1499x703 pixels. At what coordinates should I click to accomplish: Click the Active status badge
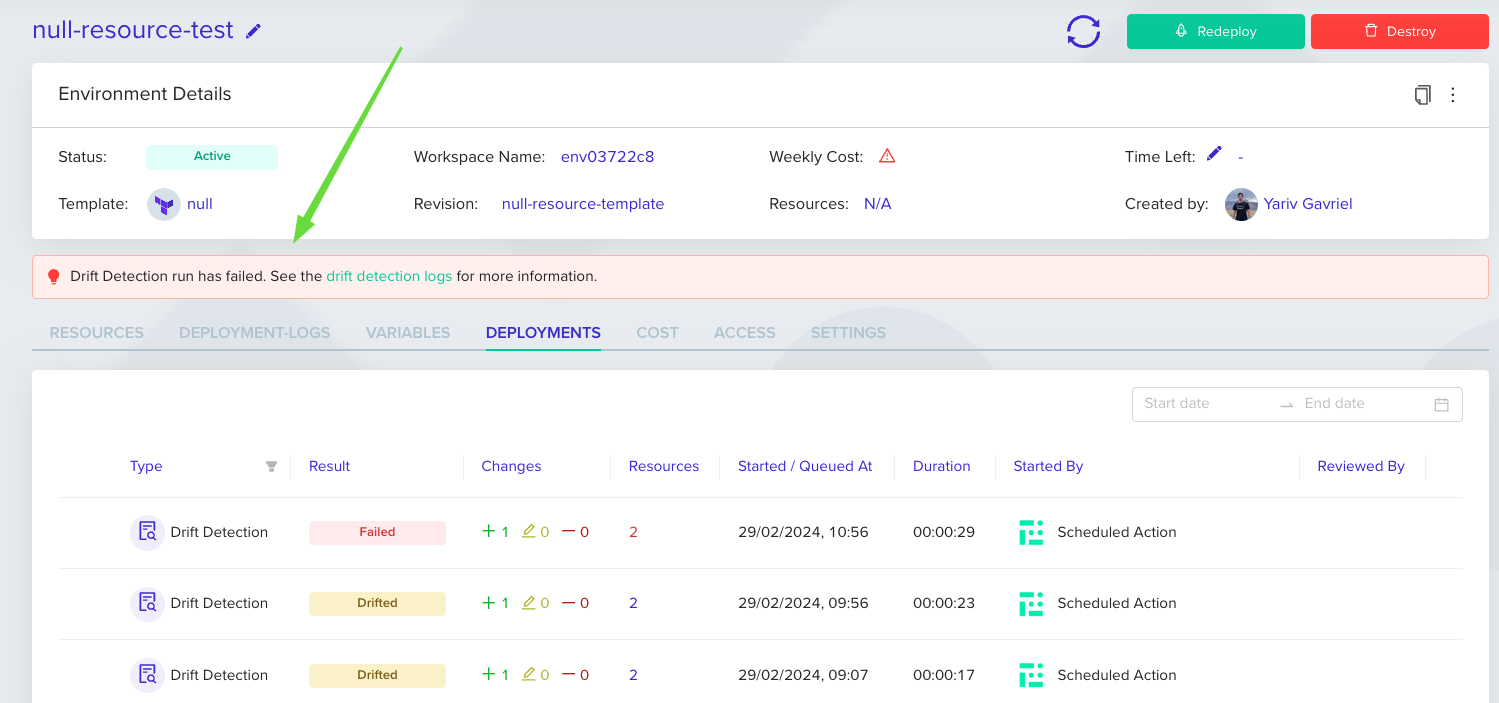point(212,156)
